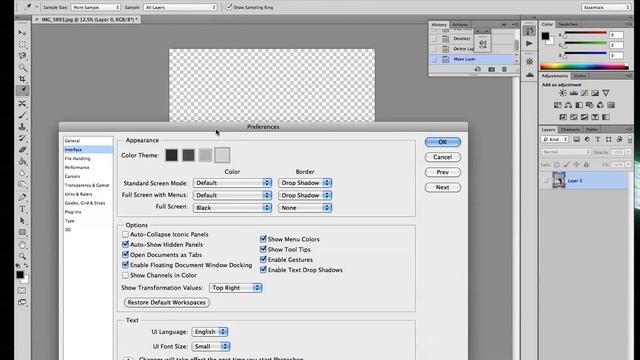Add a Curves adjustment
The image size is (640, 360).
coord(584,93)
